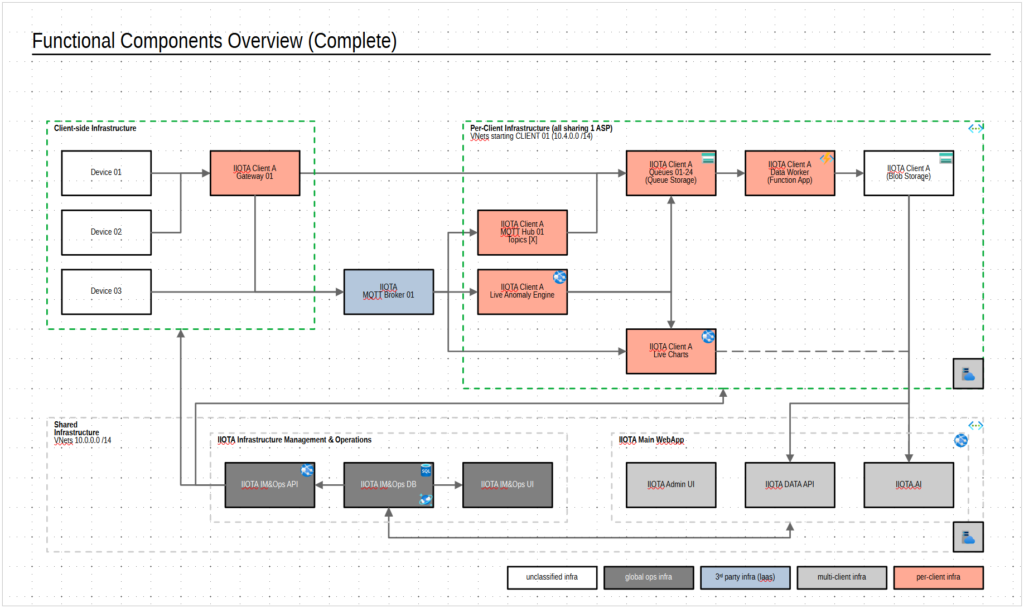Image resolution: width=1024 pixels, height=608 pixels.
Task: Select the 3rd party infra legend swatch
Action: [745, 577]
